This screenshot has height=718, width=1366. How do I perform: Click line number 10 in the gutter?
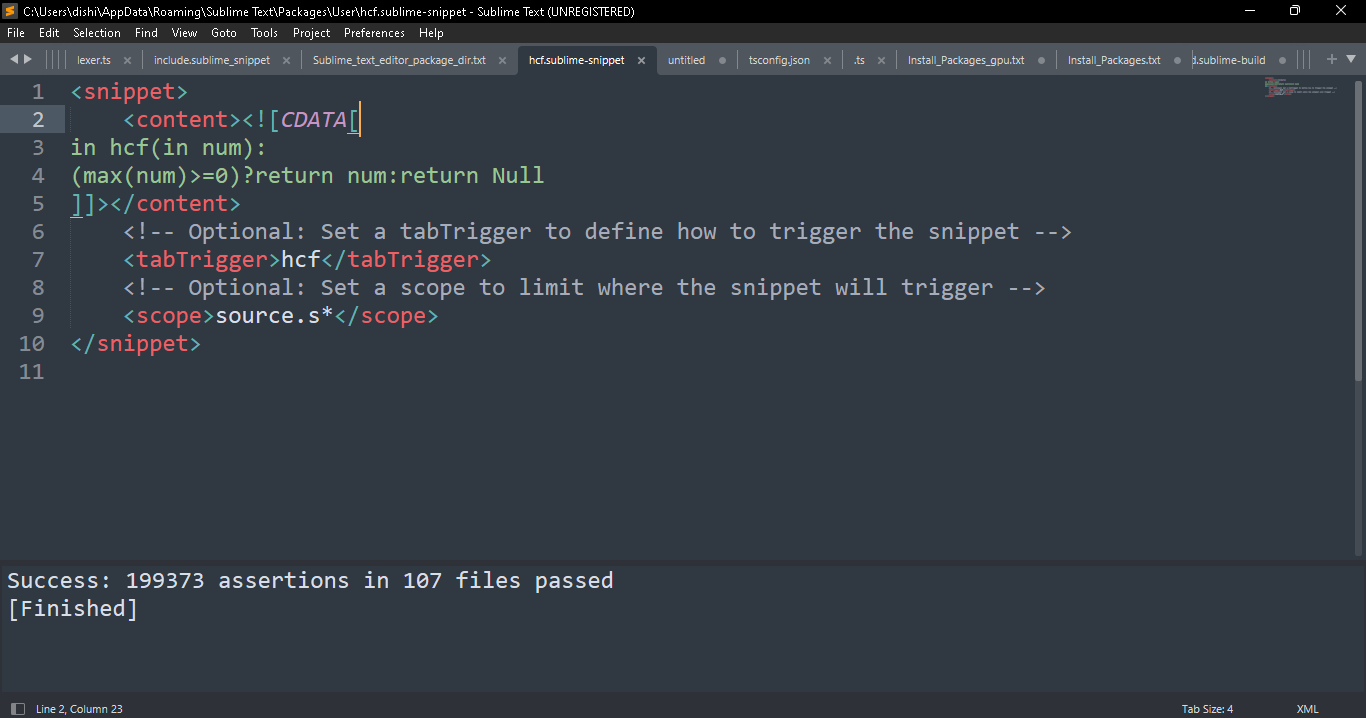(x=32, y=344)
